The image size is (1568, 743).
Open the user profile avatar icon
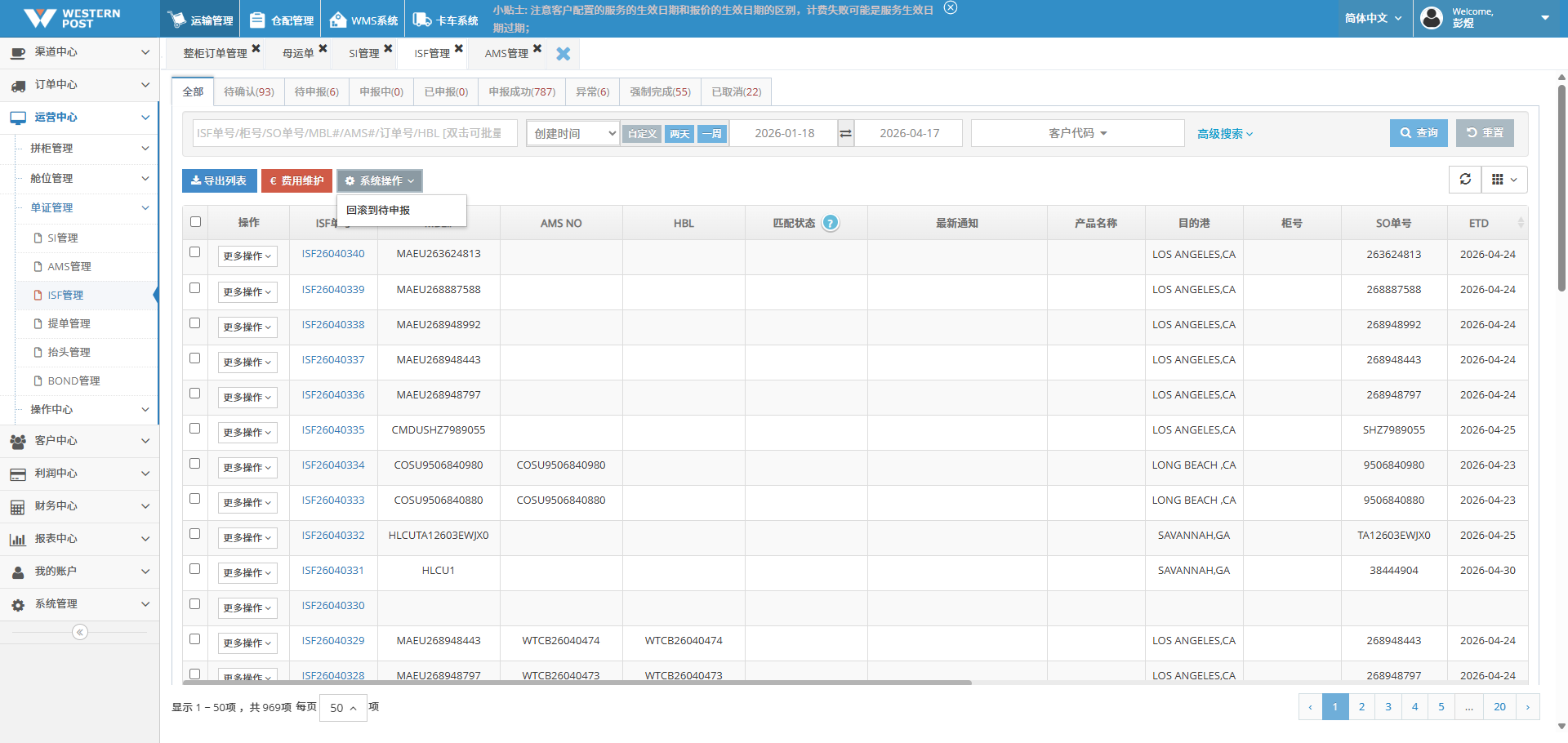click(x=1432, y=18)
